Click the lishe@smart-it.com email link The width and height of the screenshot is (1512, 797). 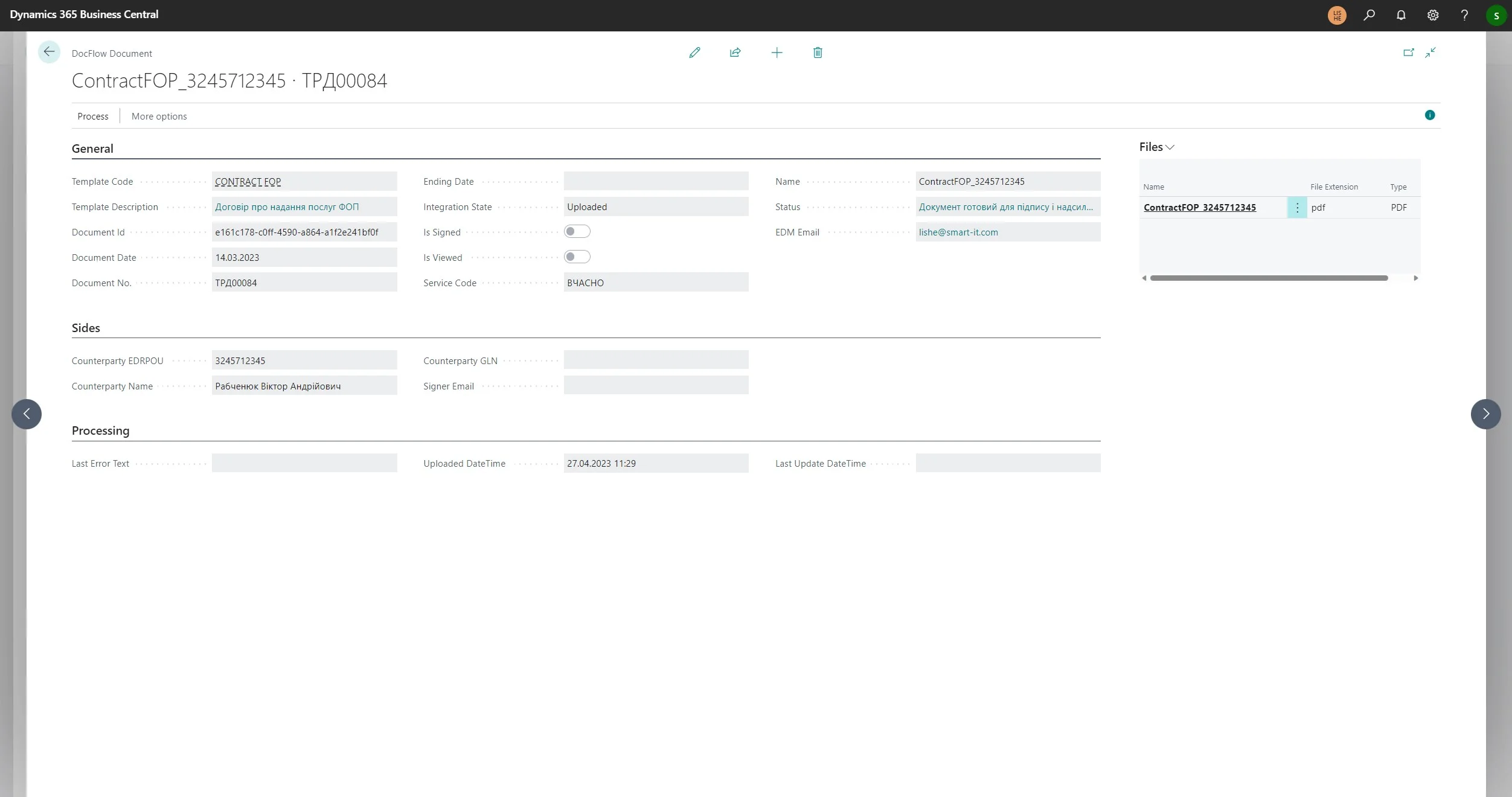pyautogui.click(x=958, y=232)
